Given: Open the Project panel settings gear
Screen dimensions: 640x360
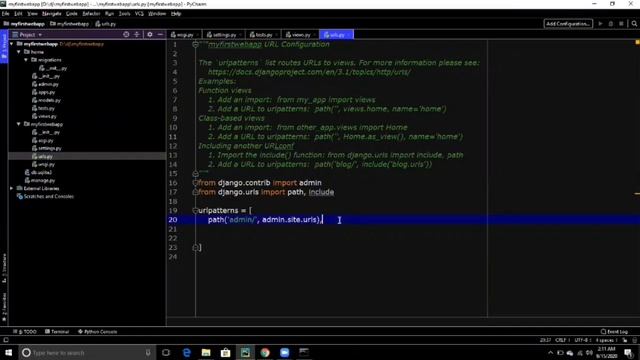Looking at the screenshot, I should click(150, 35).
